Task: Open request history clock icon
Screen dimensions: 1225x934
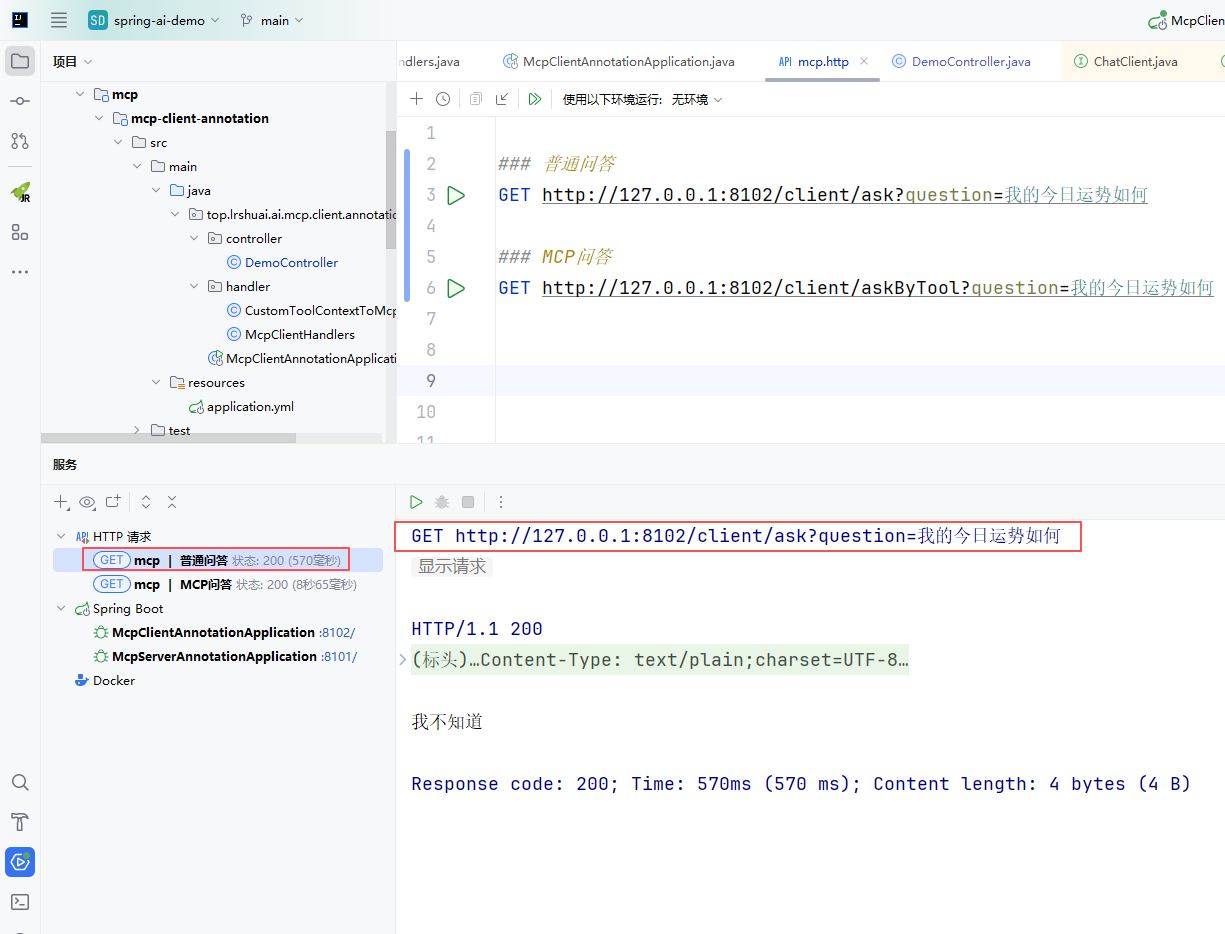Action: pyautogui.click(x=443, y=99)
